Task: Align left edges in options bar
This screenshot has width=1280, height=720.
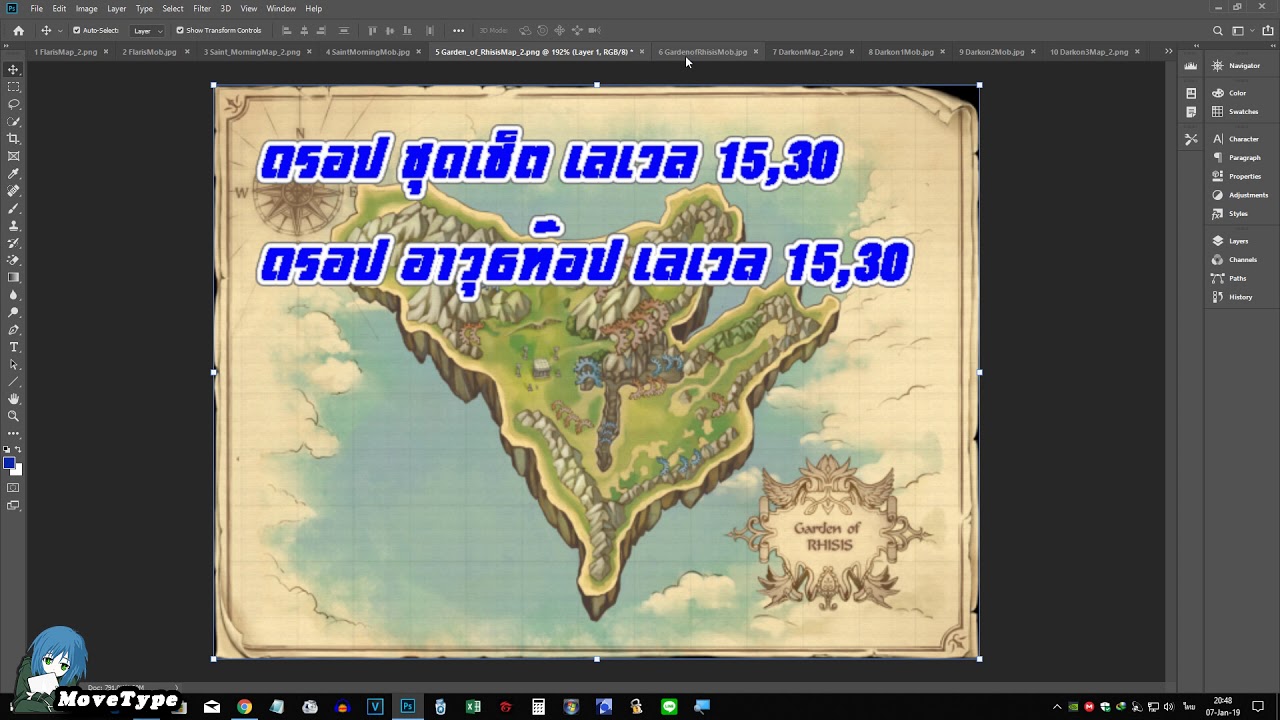Action: (287, 30)
